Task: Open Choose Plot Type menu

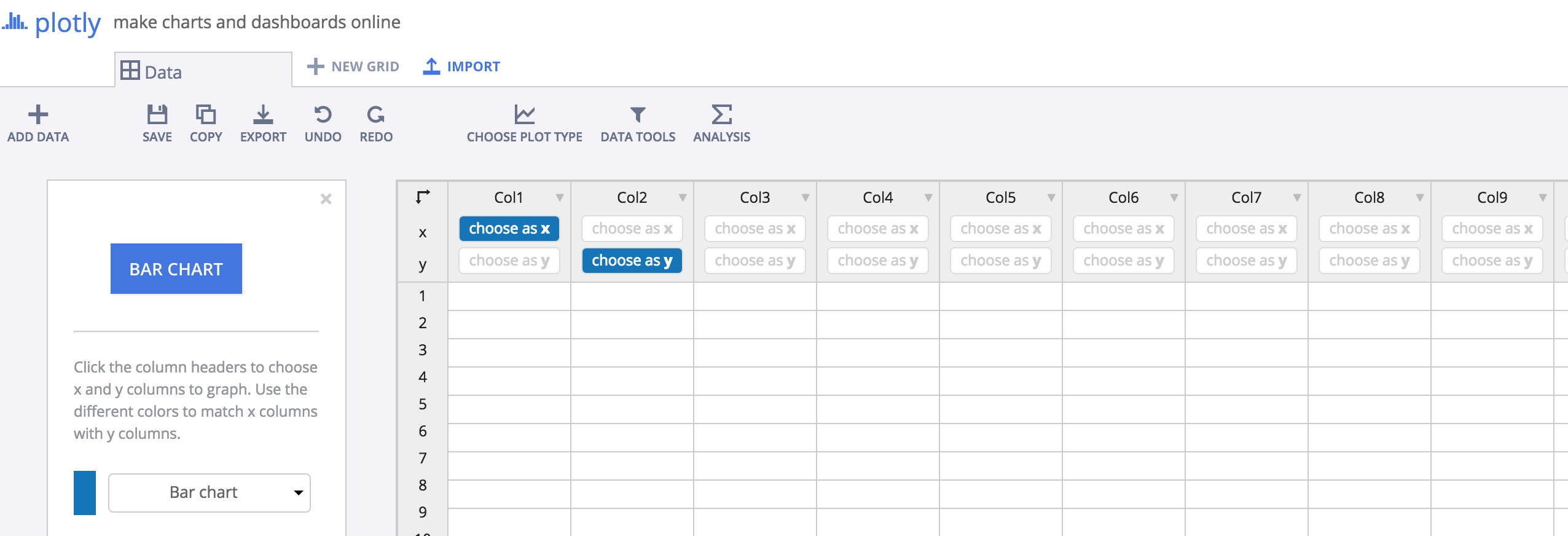Action: pyautogui.click(x=525, y=124)
